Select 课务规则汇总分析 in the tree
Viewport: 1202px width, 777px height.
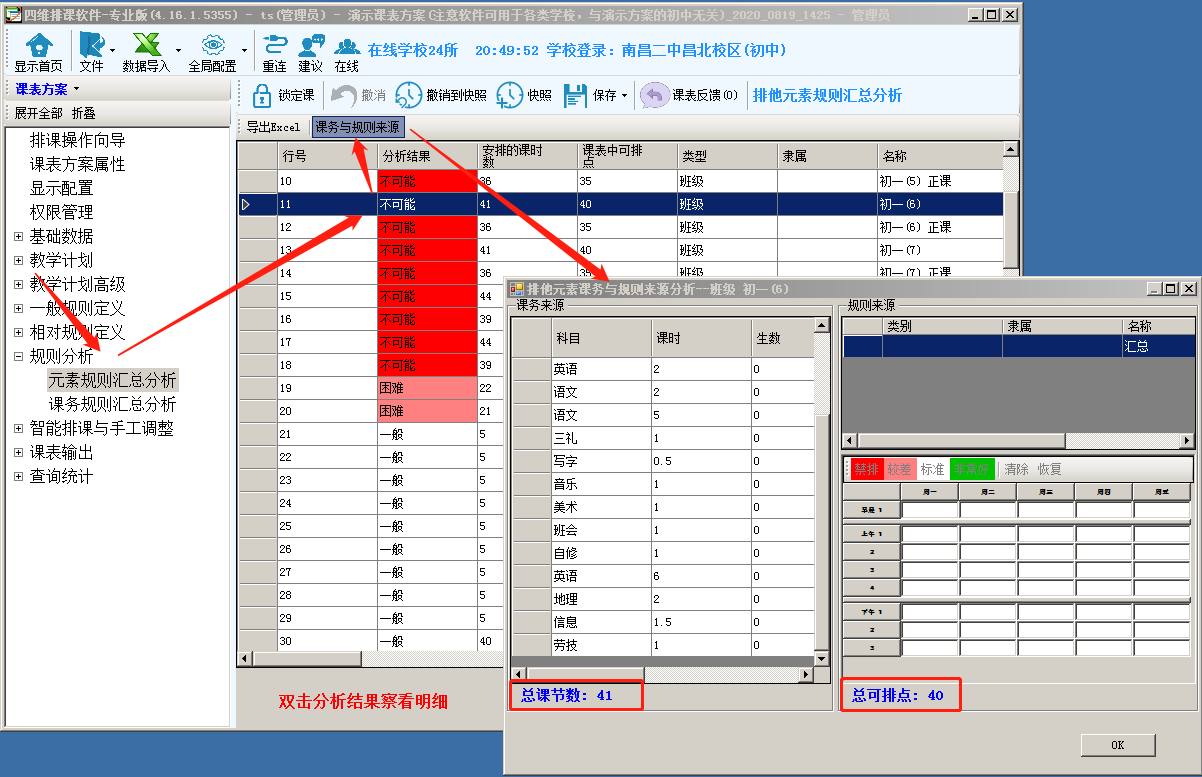[x=112, y=404]
